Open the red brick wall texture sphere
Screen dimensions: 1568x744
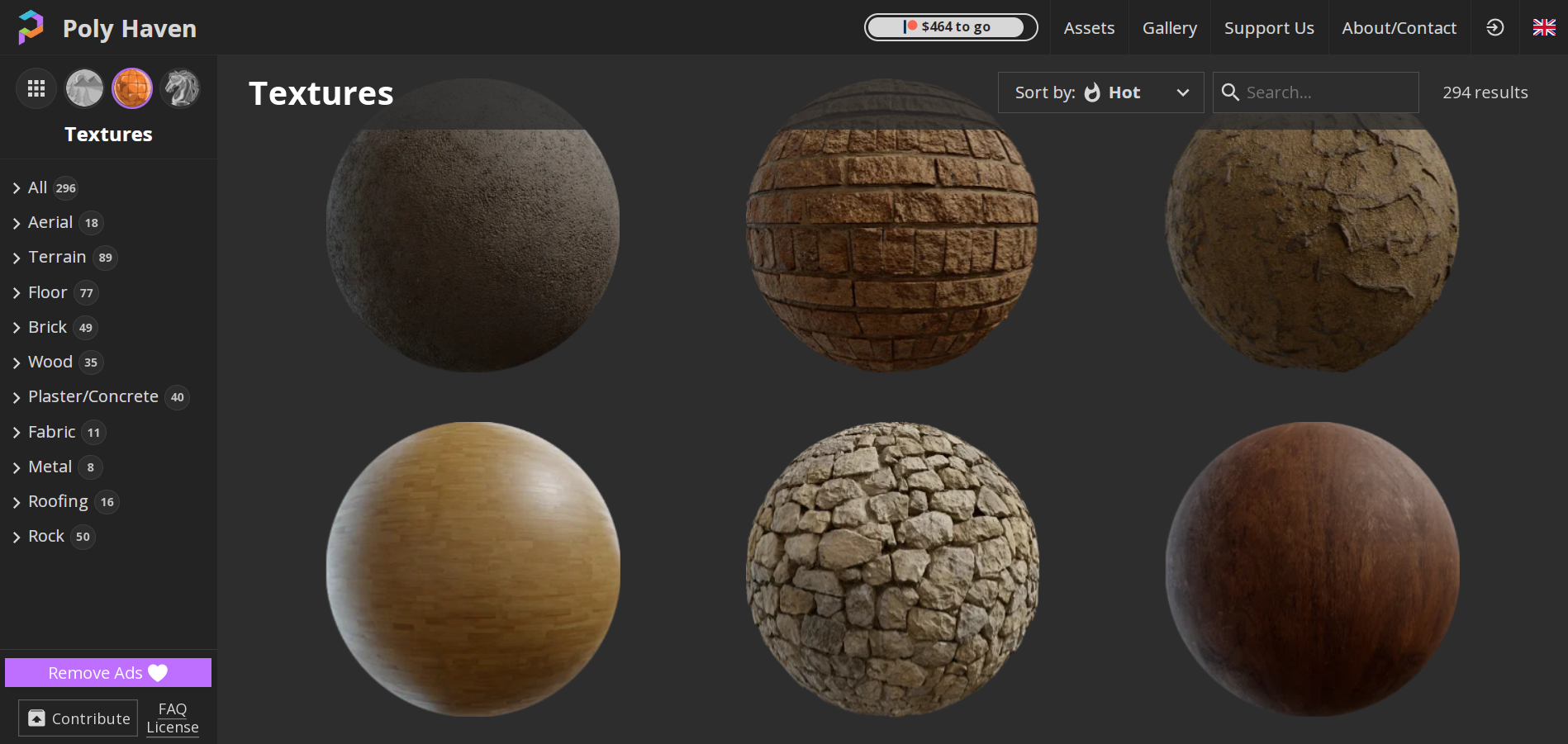pyautogui.click(x=892, y=225)
